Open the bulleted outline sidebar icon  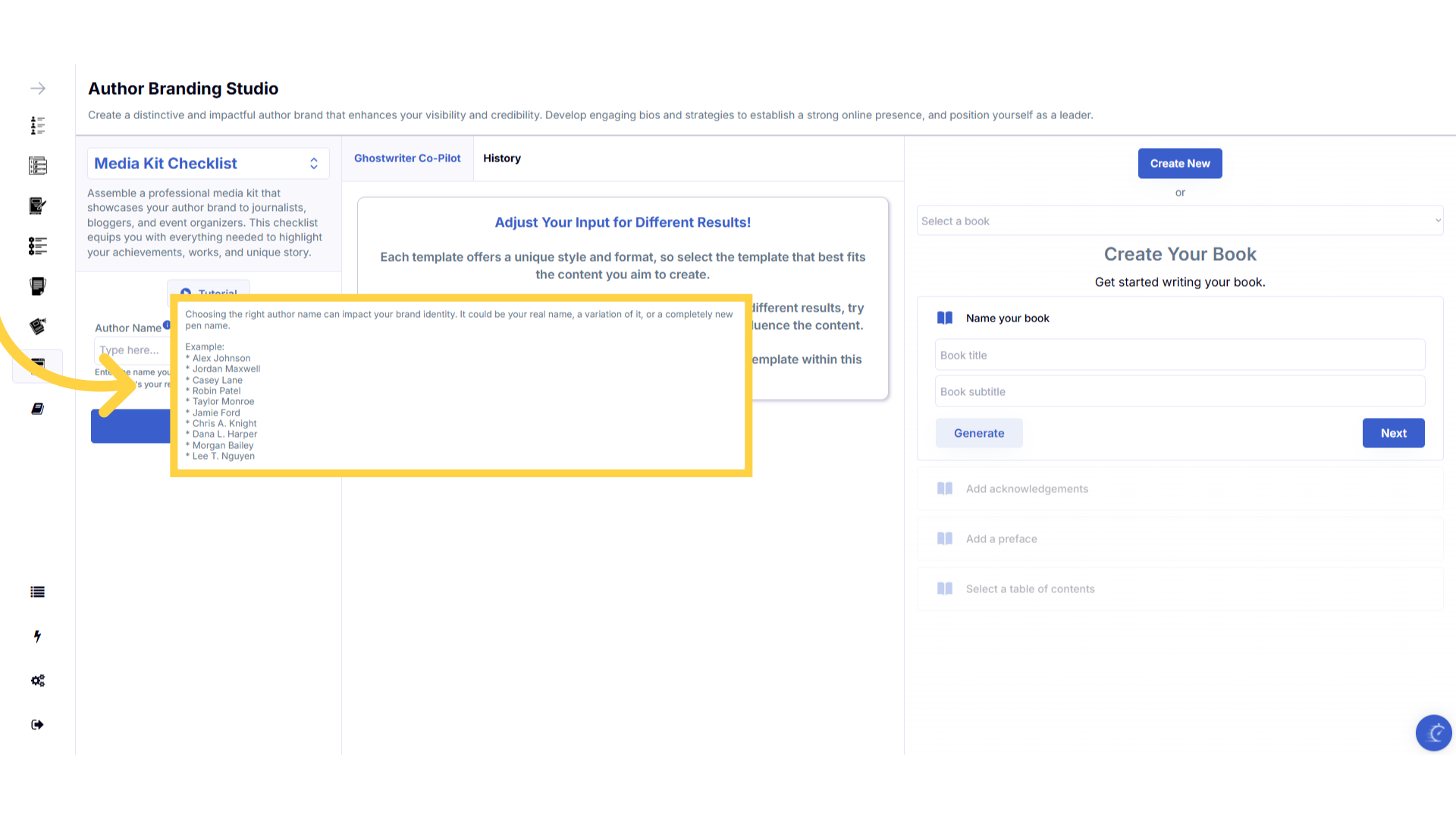pyautogui.click(x=38, y=246)
